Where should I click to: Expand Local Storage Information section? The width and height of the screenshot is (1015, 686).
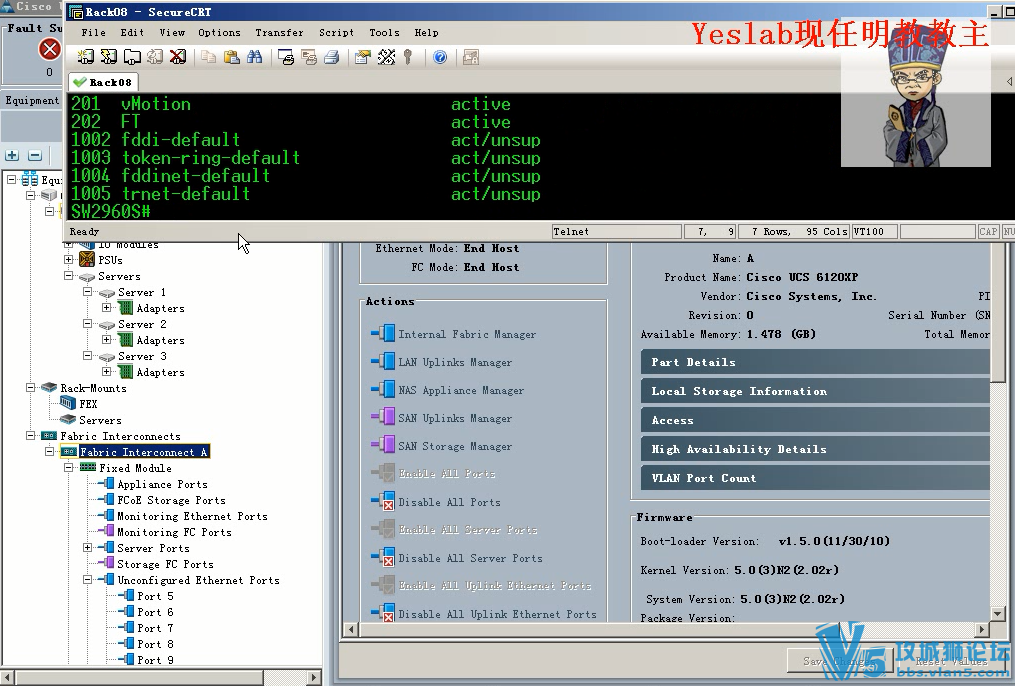[816, 391]
